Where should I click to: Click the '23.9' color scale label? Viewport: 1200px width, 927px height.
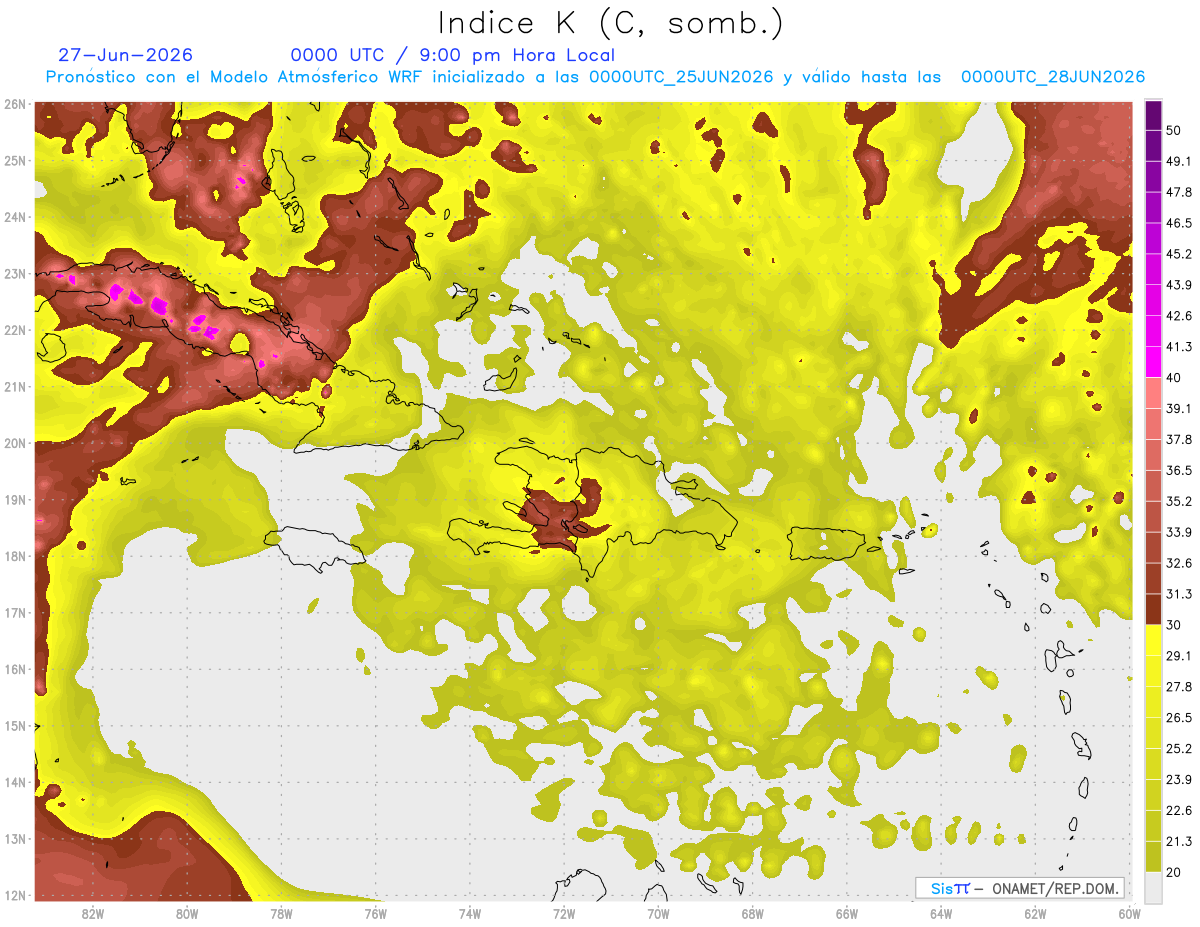tap(1179, 780)
